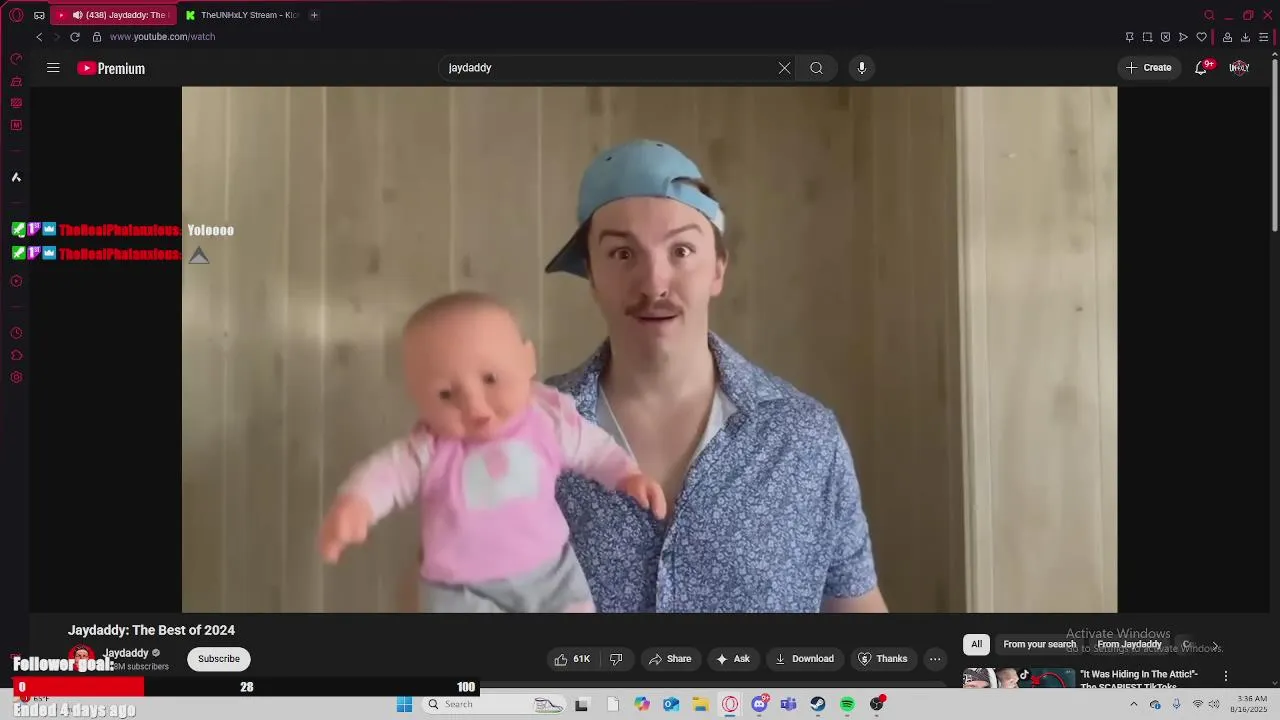The image size is (1280, 720).
Task: Open options for Scariest TikToks video
Action: coord(1226,676)
